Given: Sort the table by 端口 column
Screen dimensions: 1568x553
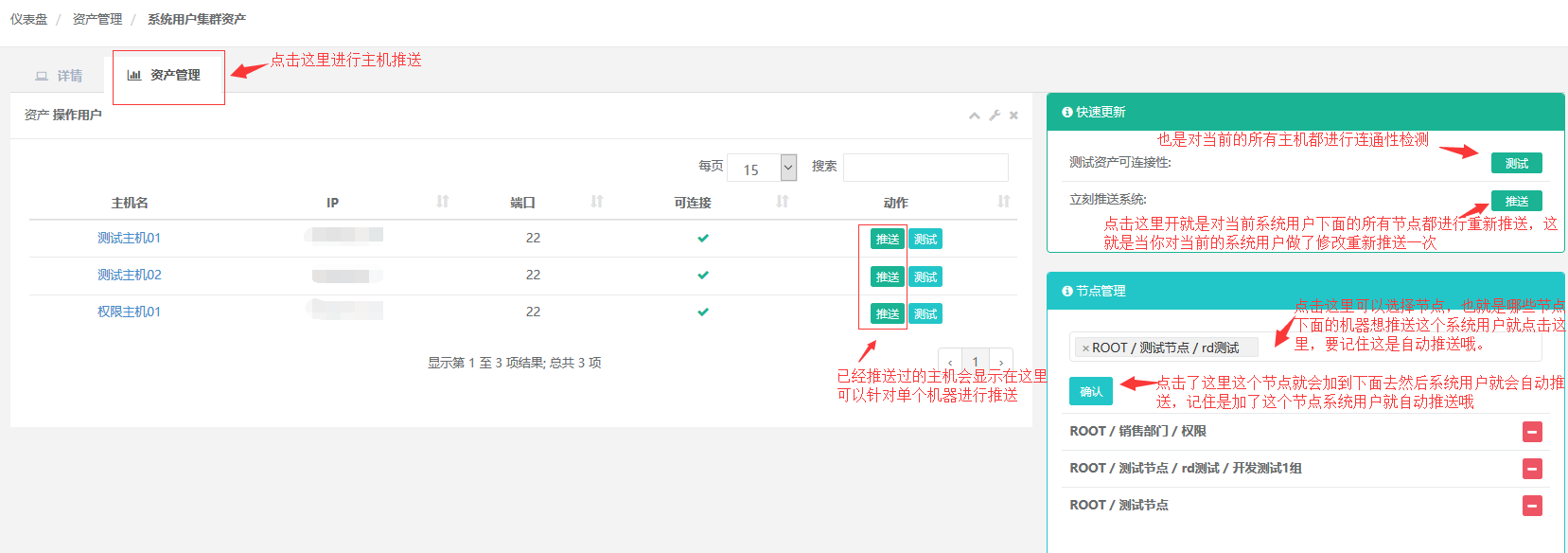Looking at the screenshot, I should pyautogui.click(x=596, y=202).
